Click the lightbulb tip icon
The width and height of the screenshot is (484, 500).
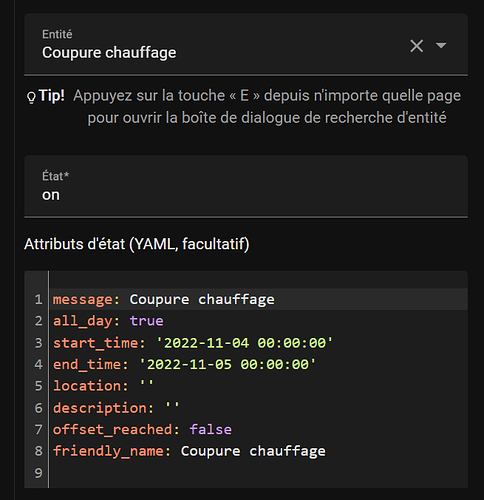pyautogui.click(x=31, y=98)
